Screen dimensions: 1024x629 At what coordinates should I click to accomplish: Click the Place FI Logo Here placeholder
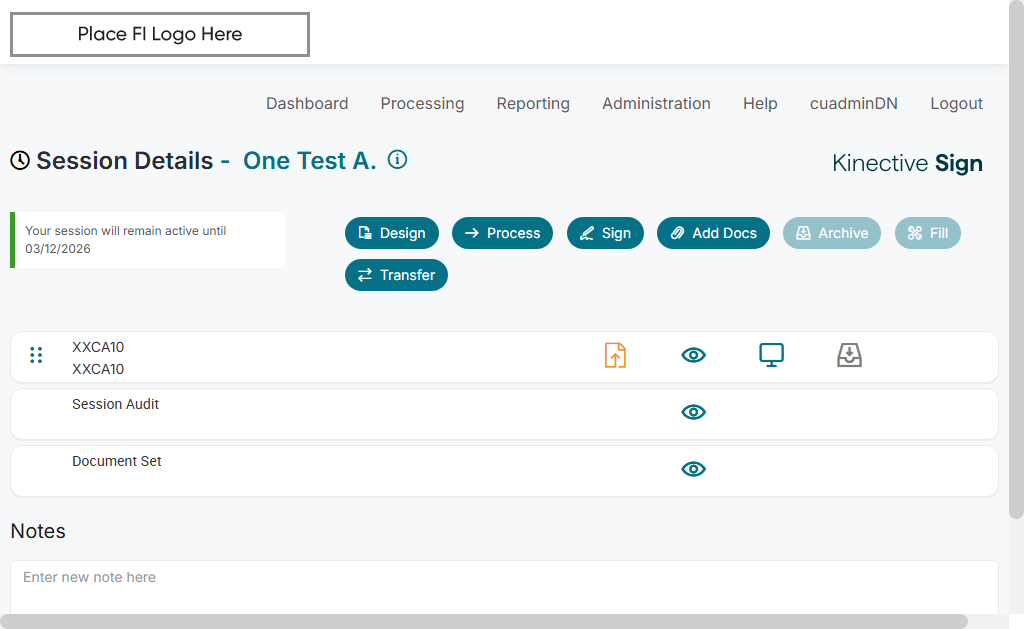(160, 34)
